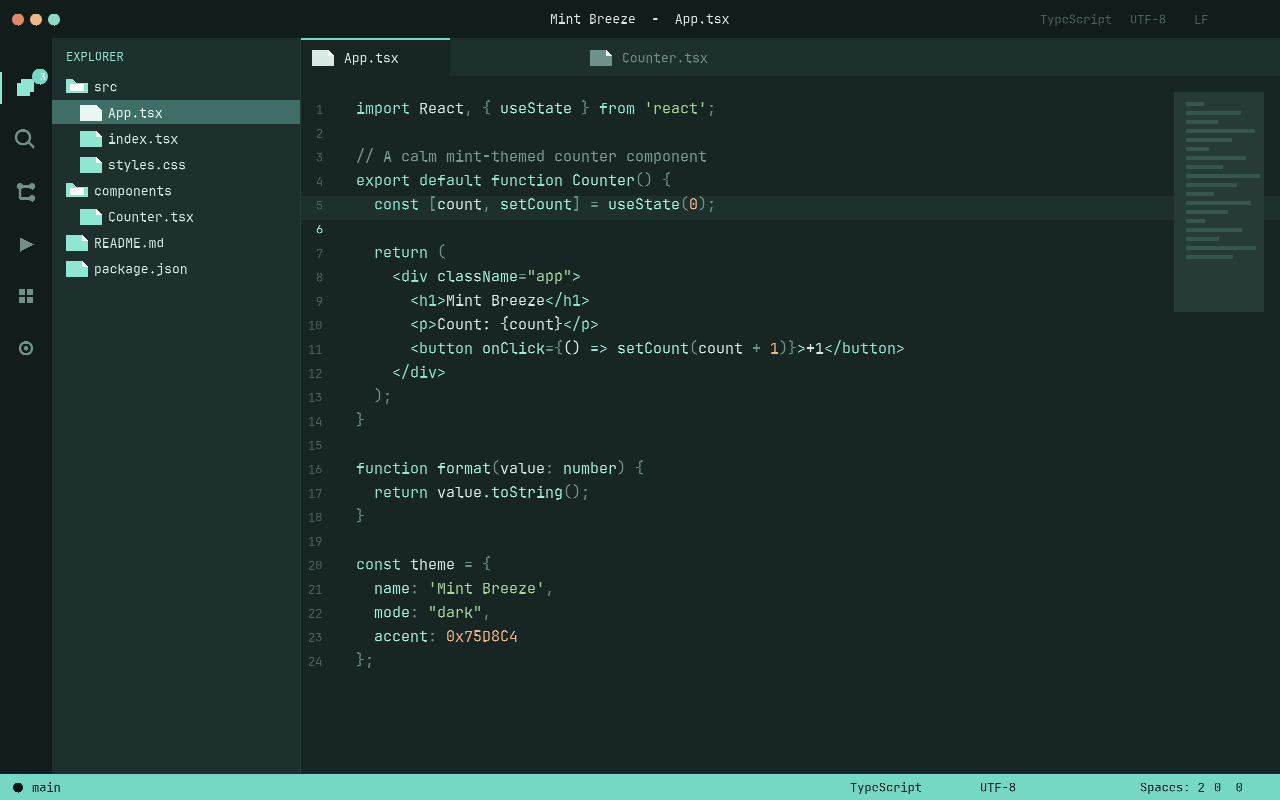Click the README.md file icon

coord(77,243)
